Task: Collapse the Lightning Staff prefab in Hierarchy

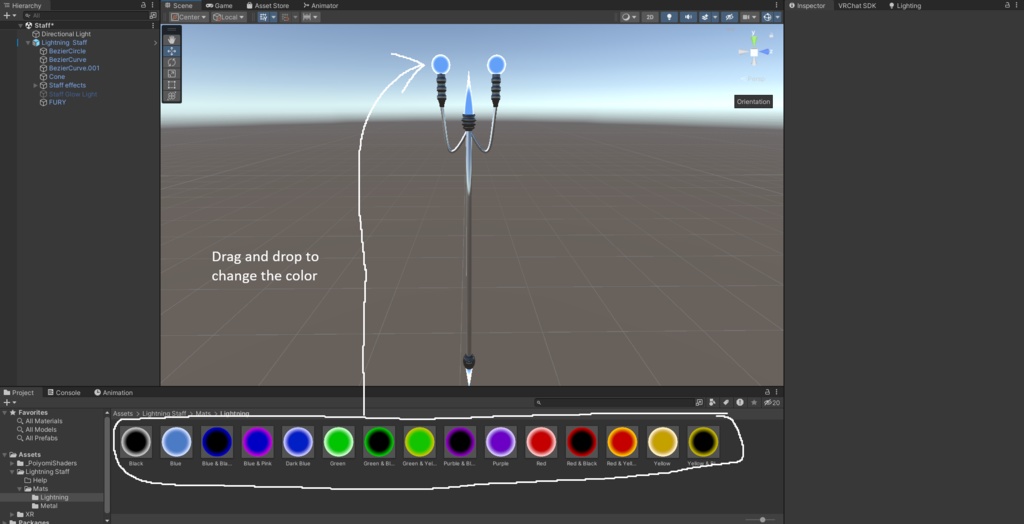Action: click(28, 42)
